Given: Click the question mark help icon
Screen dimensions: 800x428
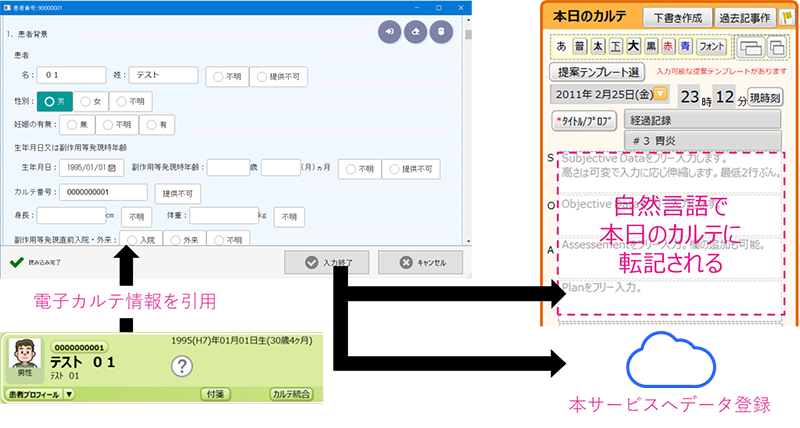Looking at the screenshot, I should [181, 366].
